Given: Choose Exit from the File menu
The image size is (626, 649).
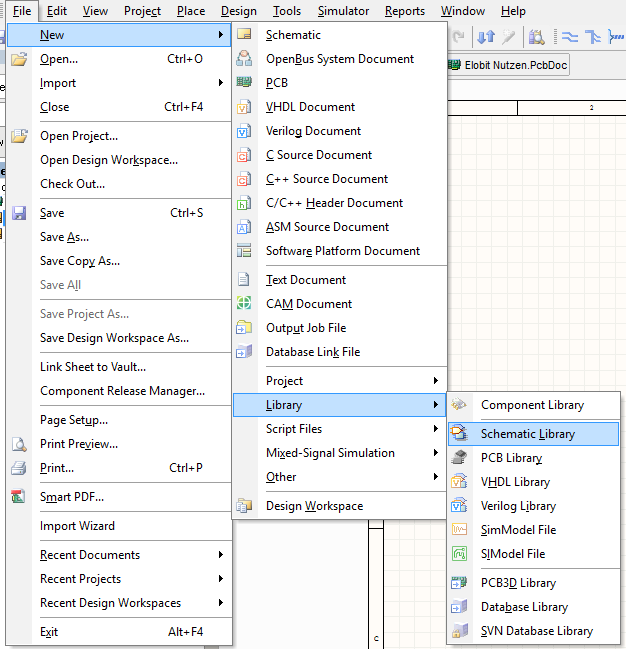Looking at the screenshot, I should pos(49,632).
